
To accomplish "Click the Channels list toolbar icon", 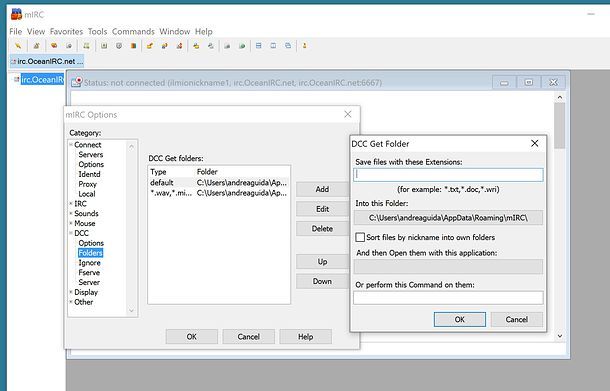I will [x=69, y=46].
